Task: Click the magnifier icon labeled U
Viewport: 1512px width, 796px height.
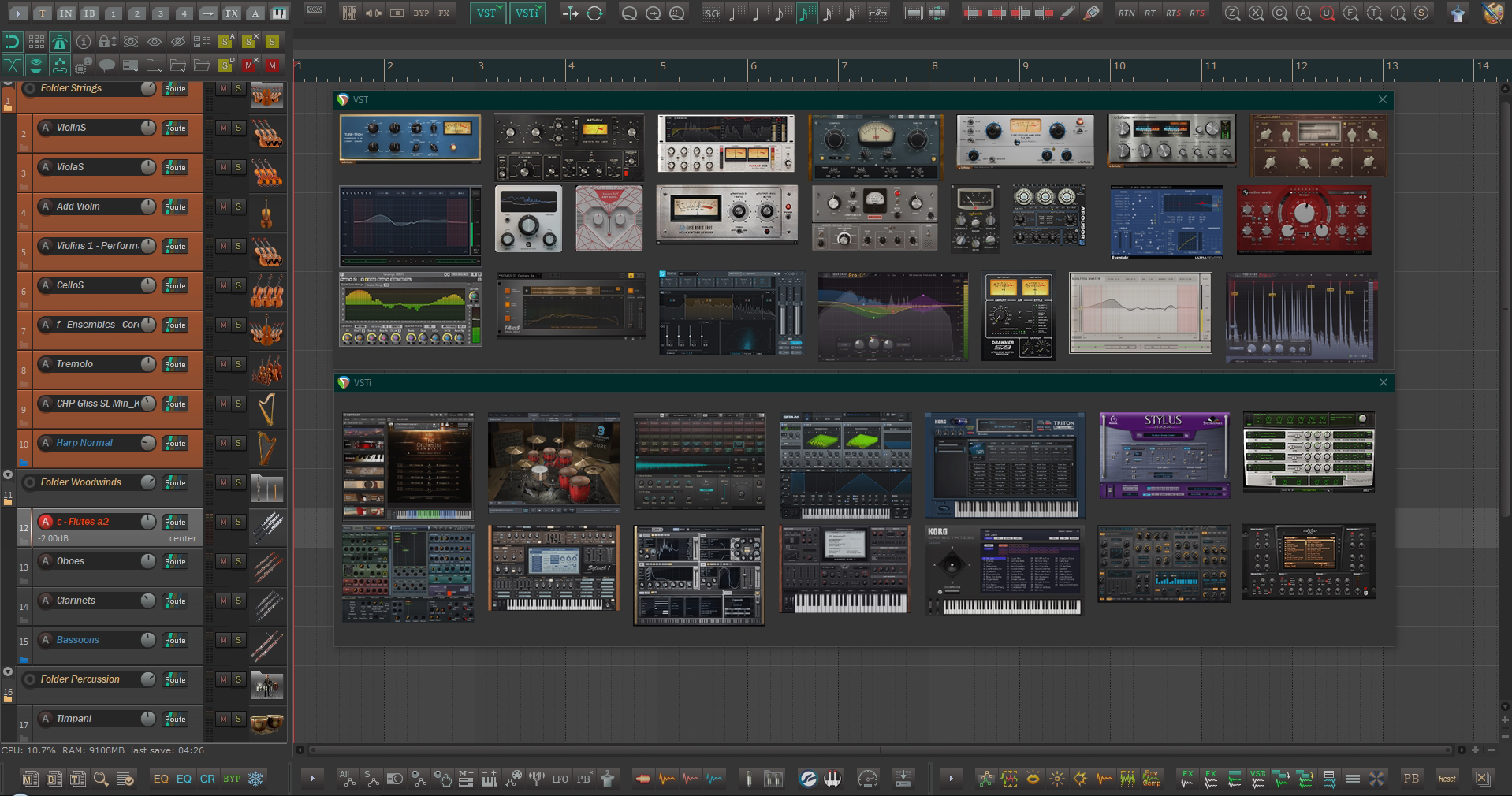Action: click(x=1328, y=13)
